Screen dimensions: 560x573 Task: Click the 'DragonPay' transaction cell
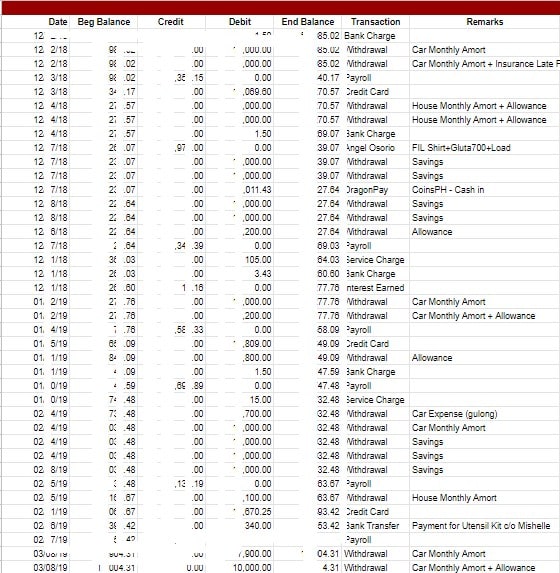pyautogui.click(x=375, y=190)
